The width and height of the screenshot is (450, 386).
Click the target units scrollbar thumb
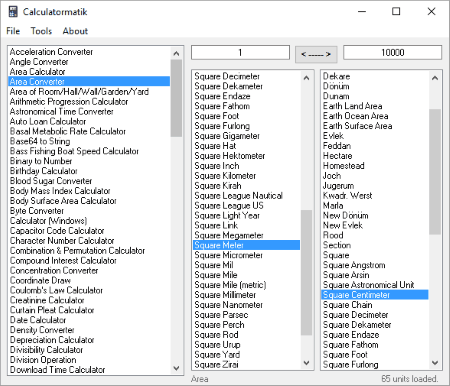435,172
